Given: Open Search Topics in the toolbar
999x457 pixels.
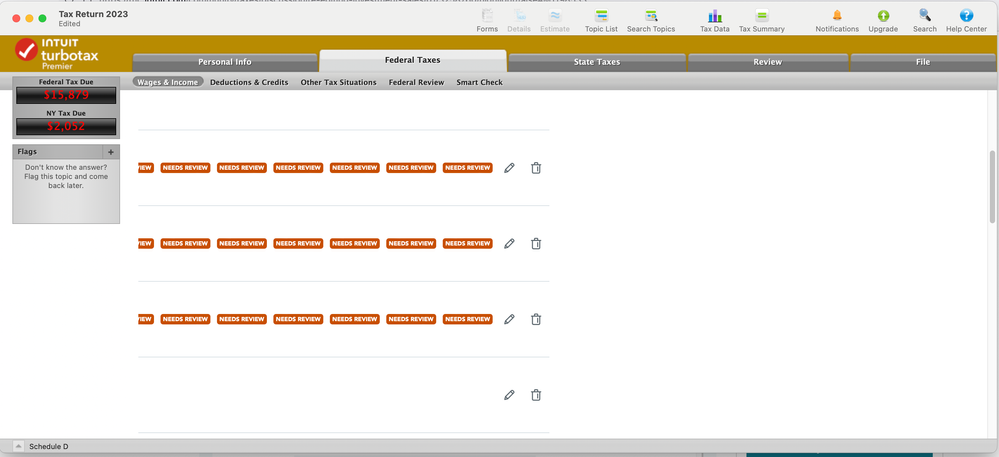Looking at the screenshot, I should coord(650,20).
